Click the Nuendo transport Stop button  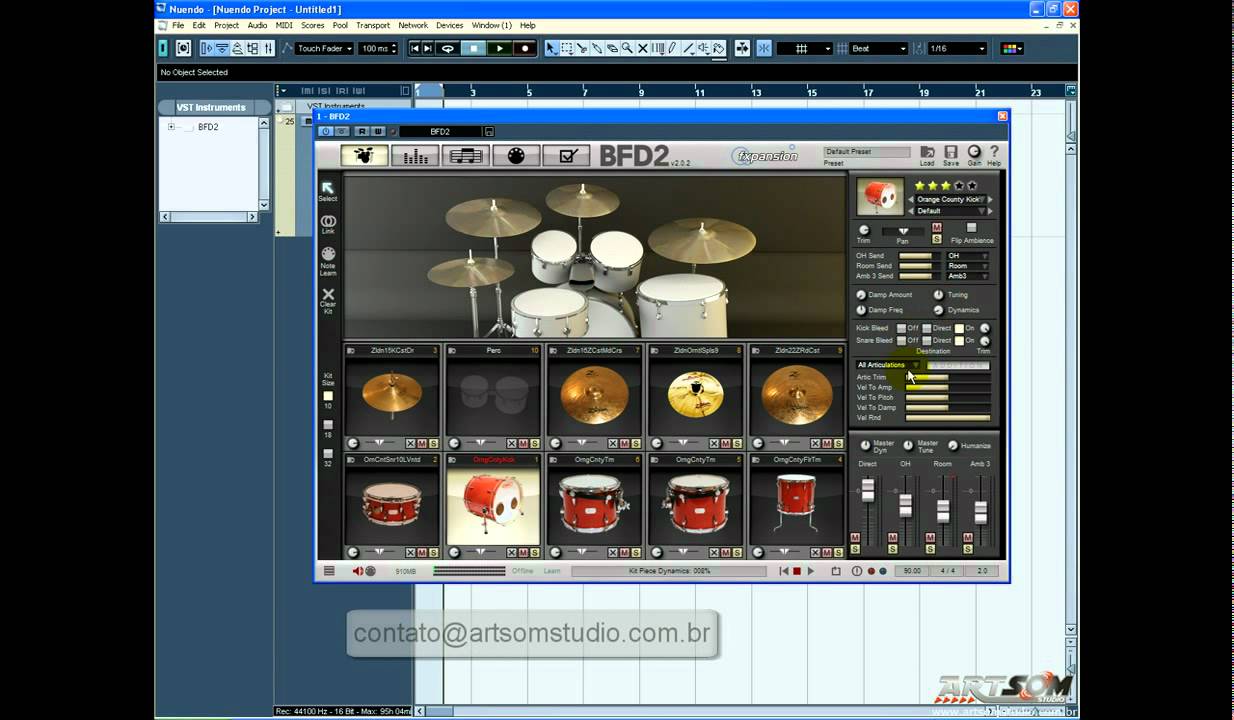coord(474,48)
